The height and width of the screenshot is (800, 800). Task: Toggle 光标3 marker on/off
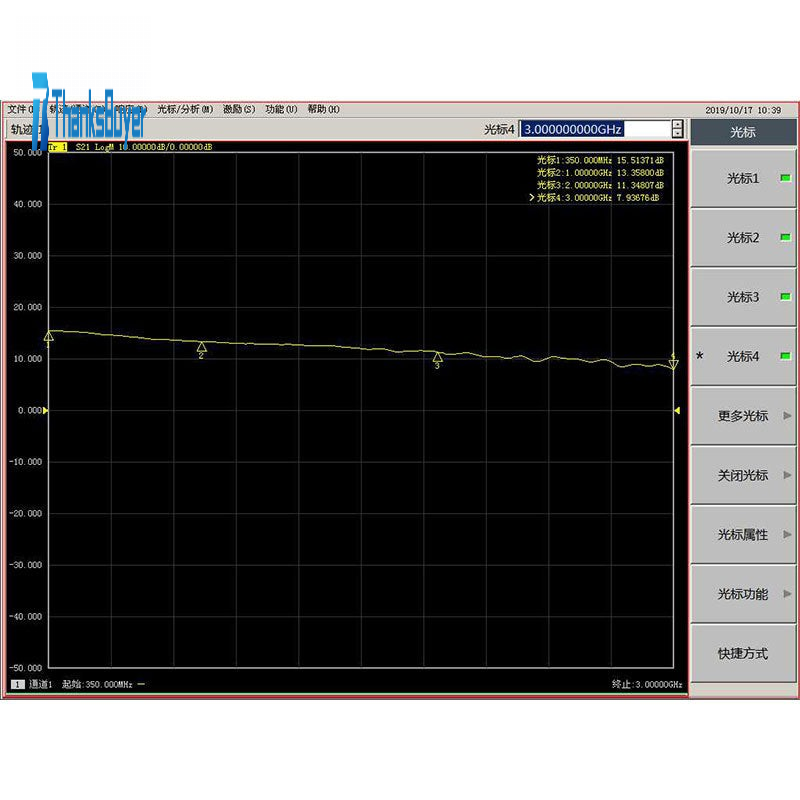click(x=743, y=297)
